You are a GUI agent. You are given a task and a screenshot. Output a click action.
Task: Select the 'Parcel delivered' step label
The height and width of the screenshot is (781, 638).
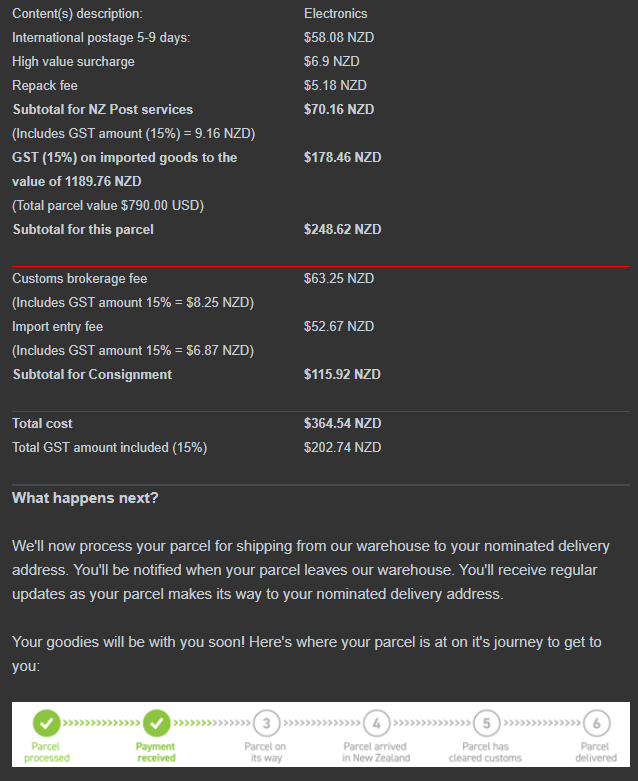pos(596,752)
